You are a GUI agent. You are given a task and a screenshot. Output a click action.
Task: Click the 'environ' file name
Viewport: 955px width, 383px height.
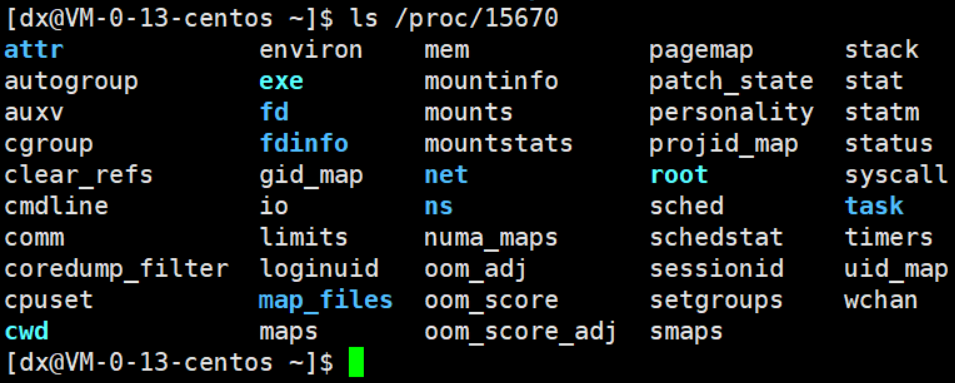pos(311,50)
